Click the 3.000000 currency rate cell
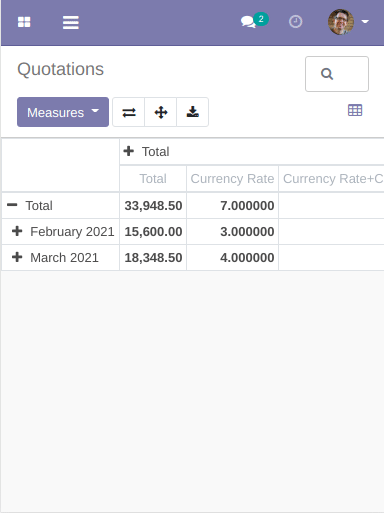This screenshot has height=513, width=384. [x=233, y=232]
